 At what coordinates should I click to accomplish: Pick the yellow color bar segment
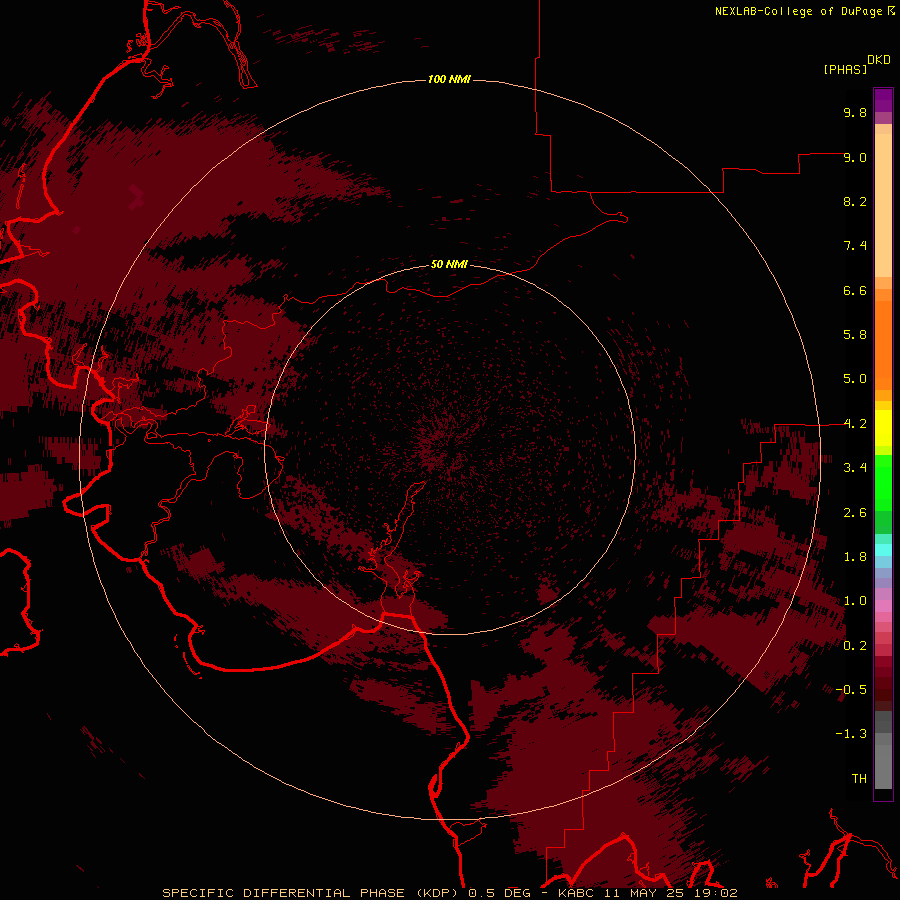pyautogui.click(x=883, y=428)
